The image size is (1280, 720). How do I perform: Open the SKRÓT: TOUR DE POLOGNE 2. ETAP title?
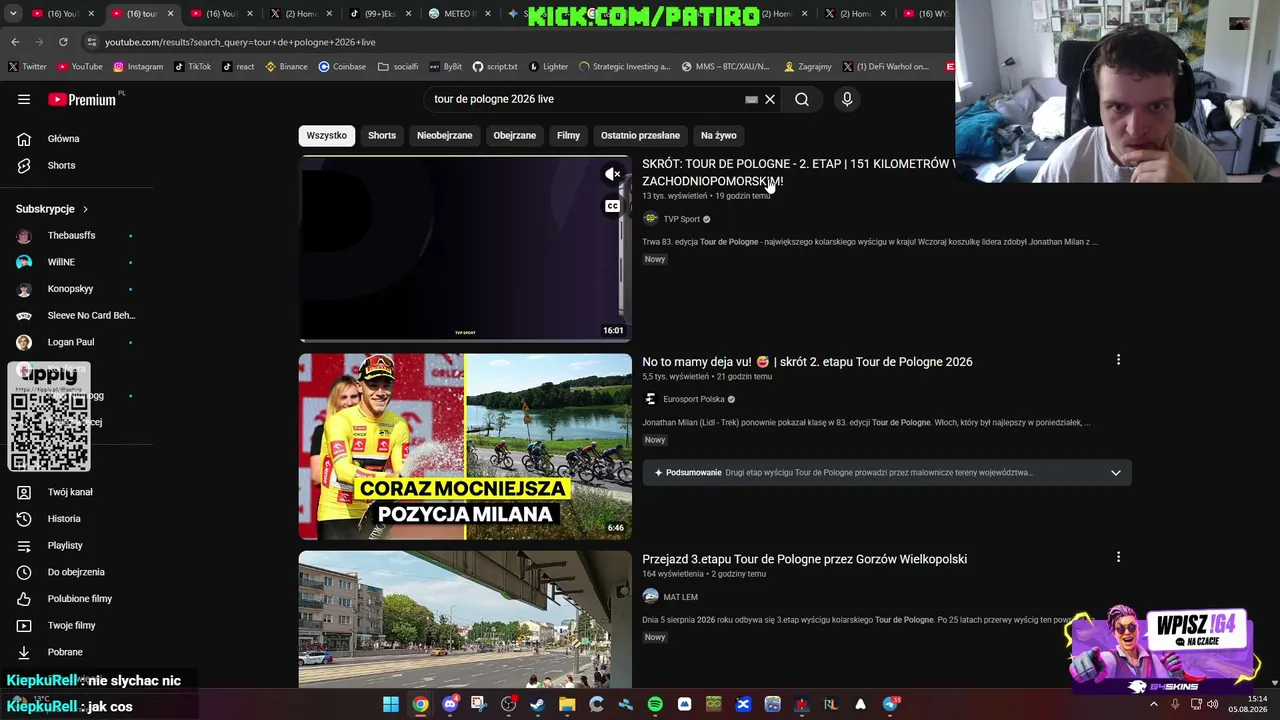click(798, 172)
